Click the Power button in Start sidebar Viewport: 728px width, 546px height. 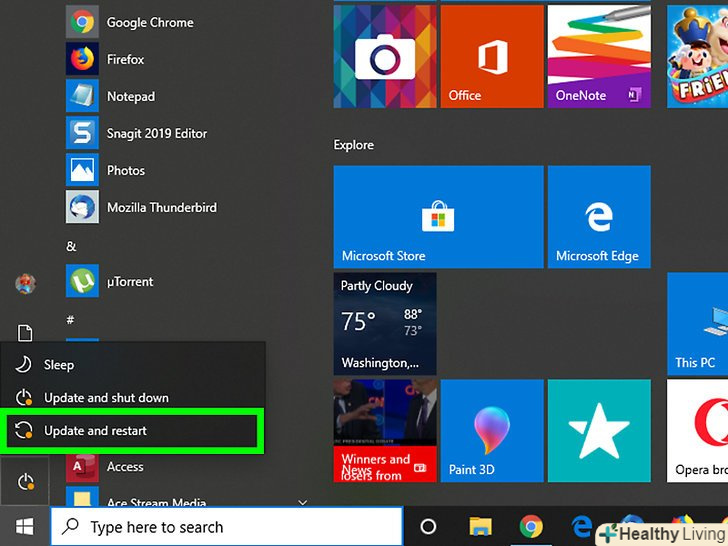pyautogui.click(x=25, y=481)
